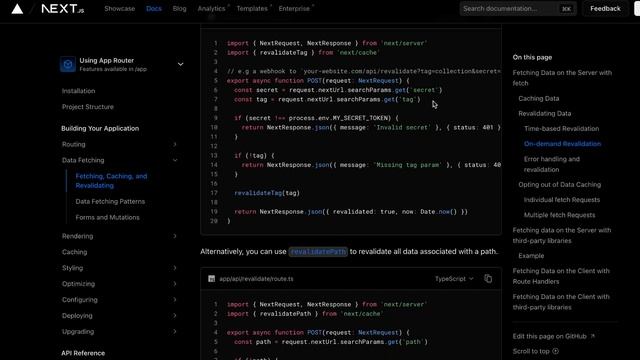Open Forms and Mutations page
Screen dimensions: 640x360
107,218
